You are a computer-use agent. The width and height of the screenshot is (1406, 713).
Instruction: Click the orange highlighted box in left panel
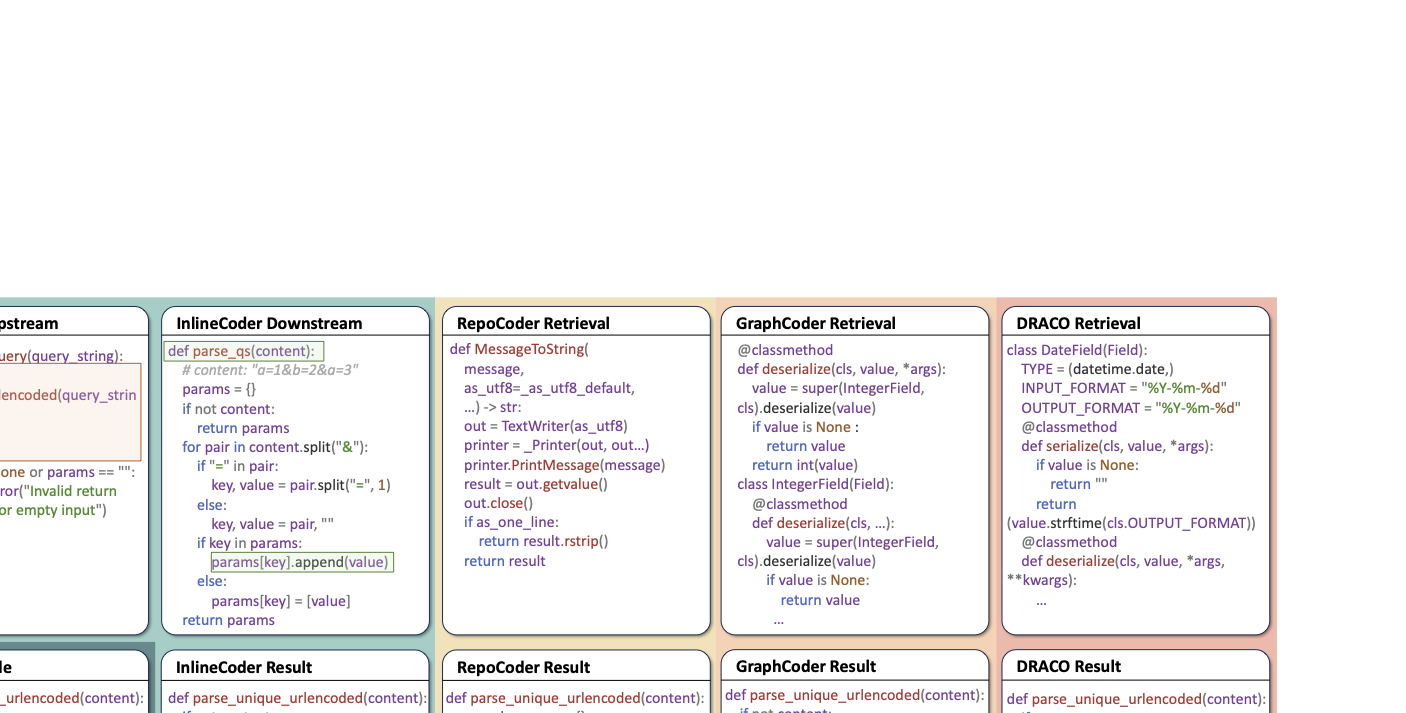(70, 412)
